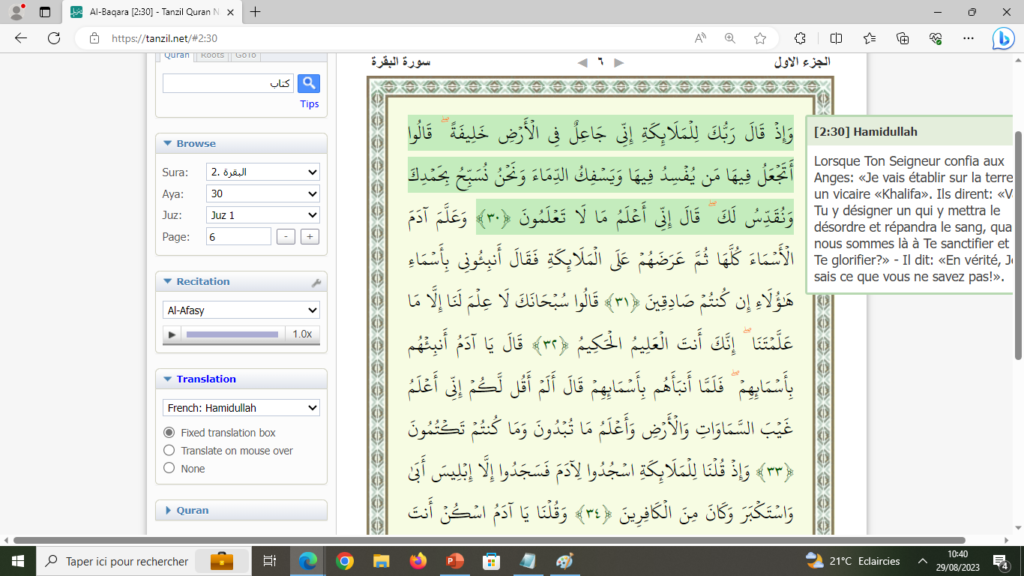Open the Favorites list icon
The width and height of the screenshot is (1024, 576).
coord(869,39)
